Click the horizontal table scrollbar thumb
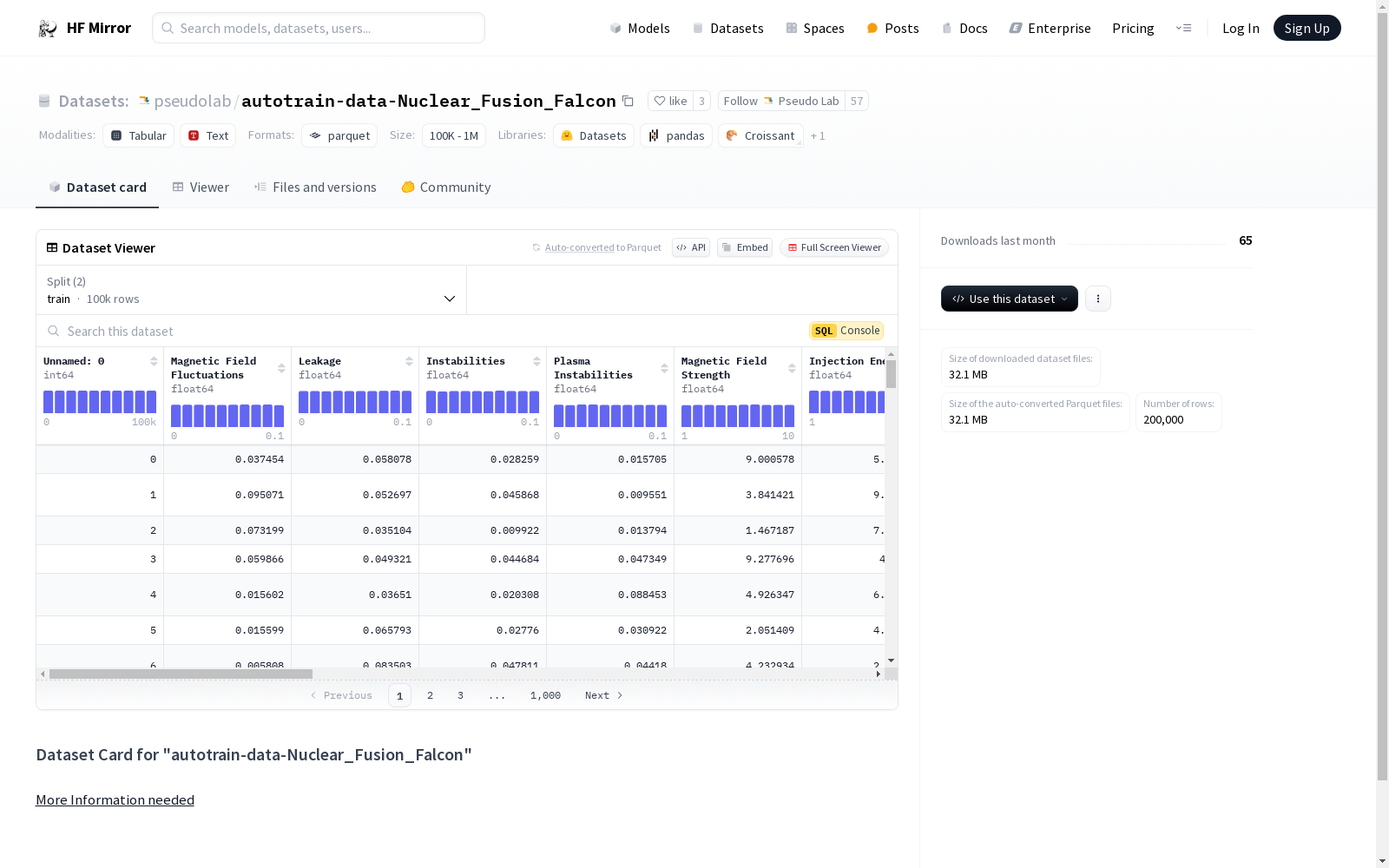 [x=181, y=674]
